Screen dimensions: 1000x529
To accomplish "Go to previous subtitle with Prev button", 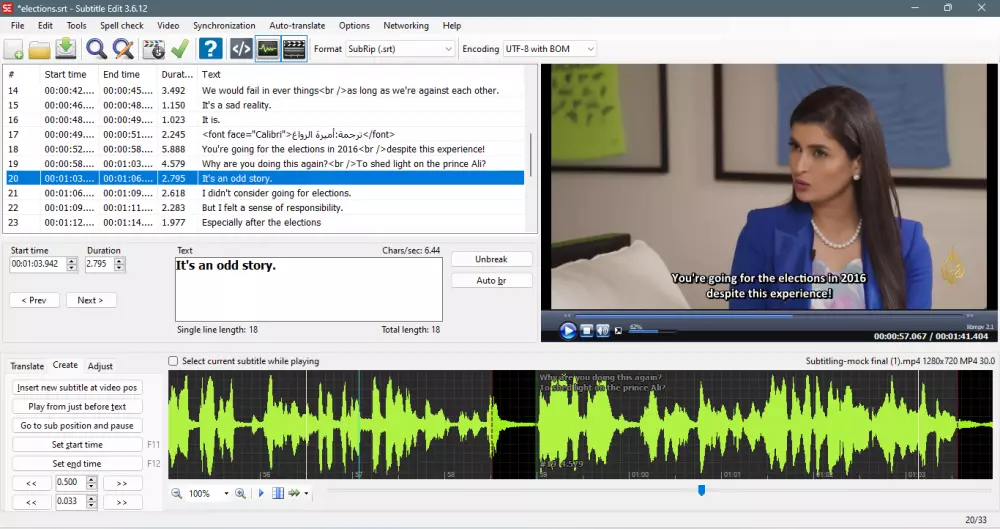I will pos(34,300).
